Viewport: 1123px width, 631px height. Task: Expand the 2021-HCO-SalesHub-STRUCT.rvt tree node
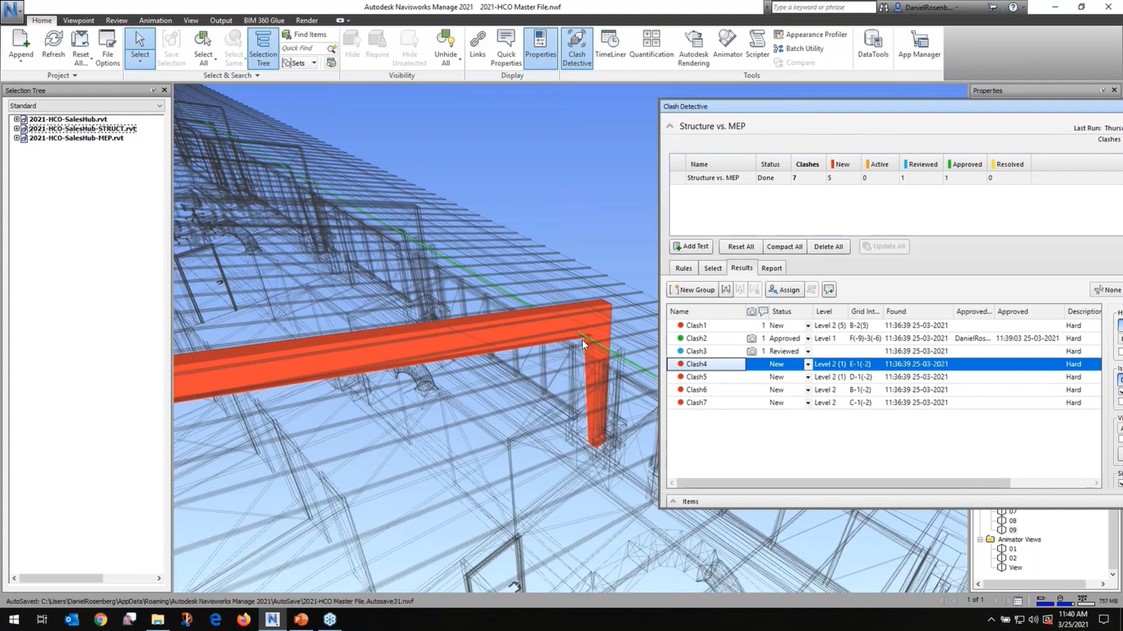pos(16,129)
